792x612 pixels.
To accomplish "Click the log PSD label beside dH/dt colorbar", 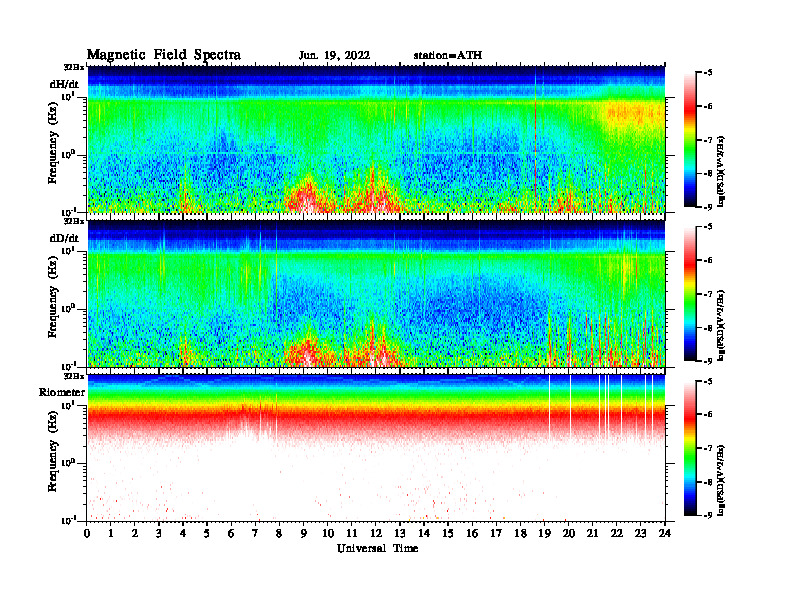I will tap(721, 171).
